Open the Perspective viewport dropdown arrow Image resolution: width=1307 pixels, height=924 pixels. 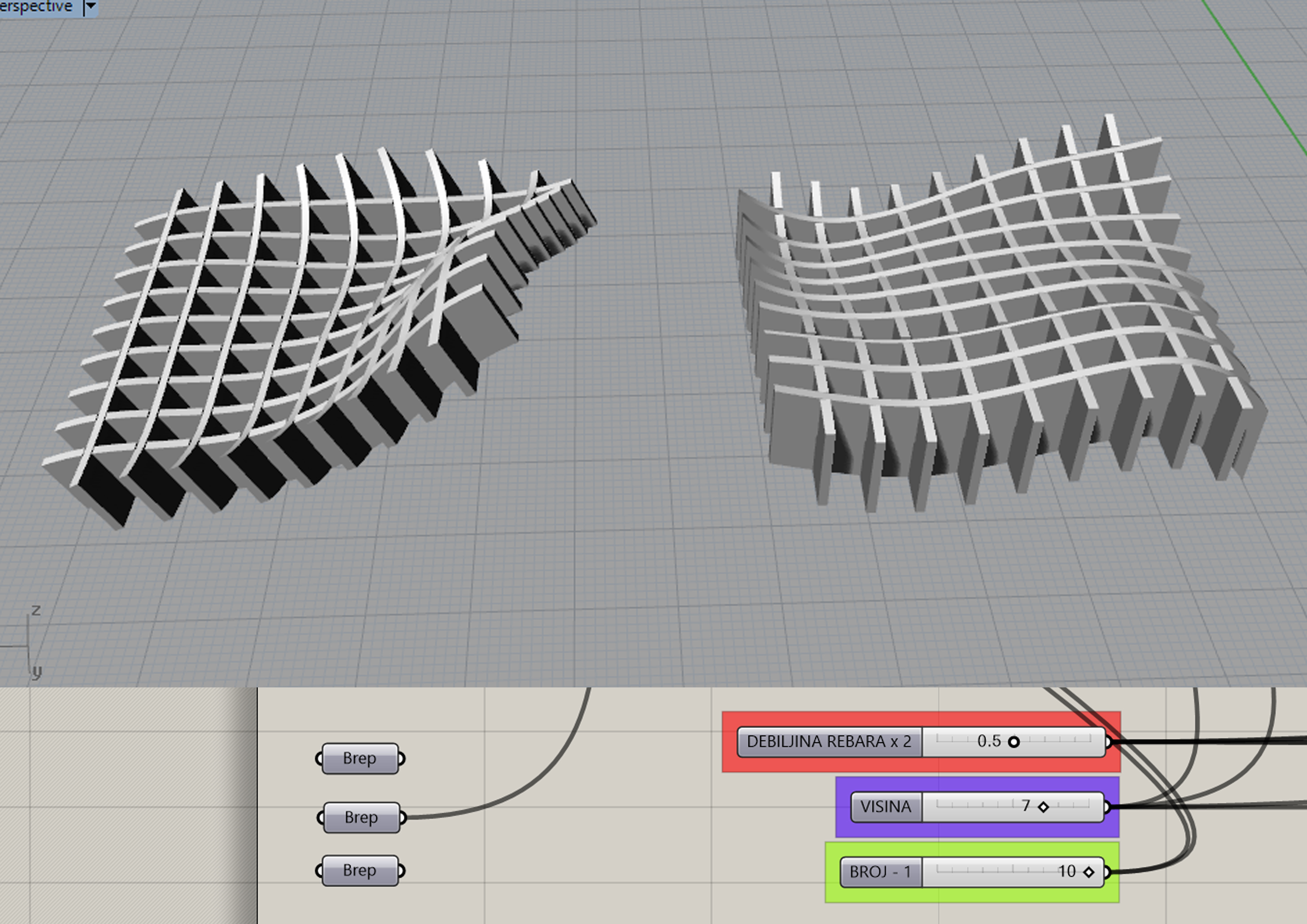tap(91, 7)
